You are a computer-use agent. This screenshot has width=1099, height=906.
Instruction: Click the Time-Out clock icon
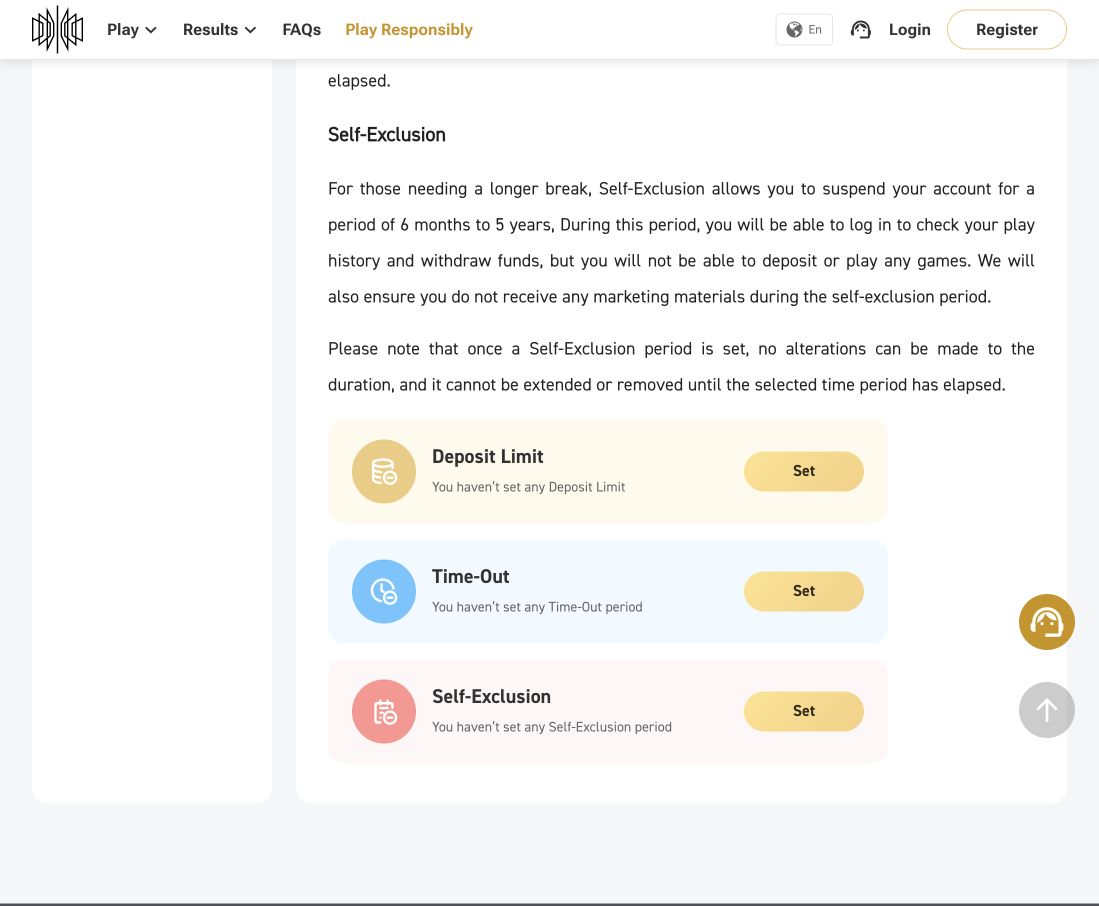383,591
